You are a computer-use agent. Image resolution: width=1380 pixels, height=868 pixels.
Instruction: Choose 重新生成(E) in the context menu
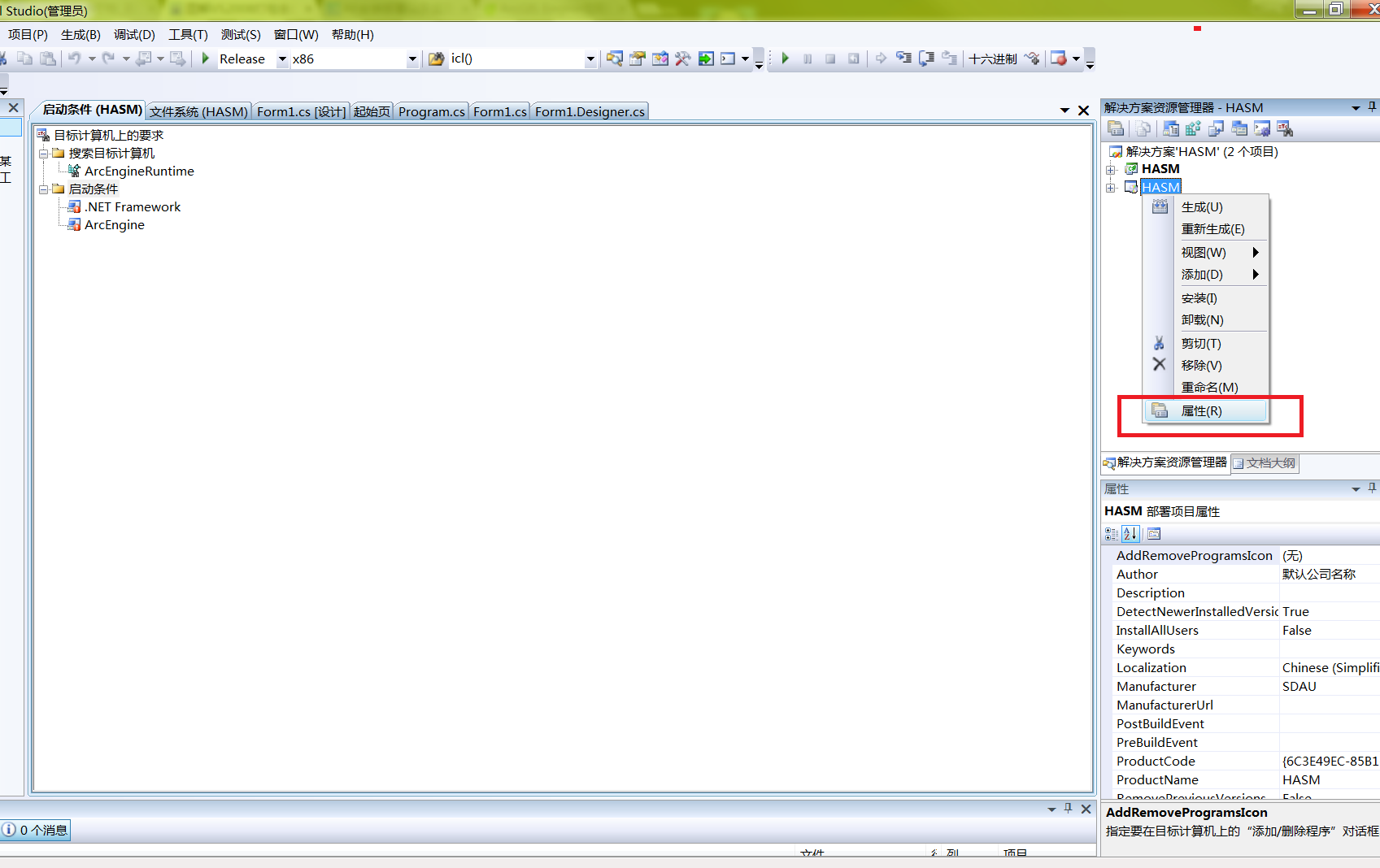point(1205,229)
